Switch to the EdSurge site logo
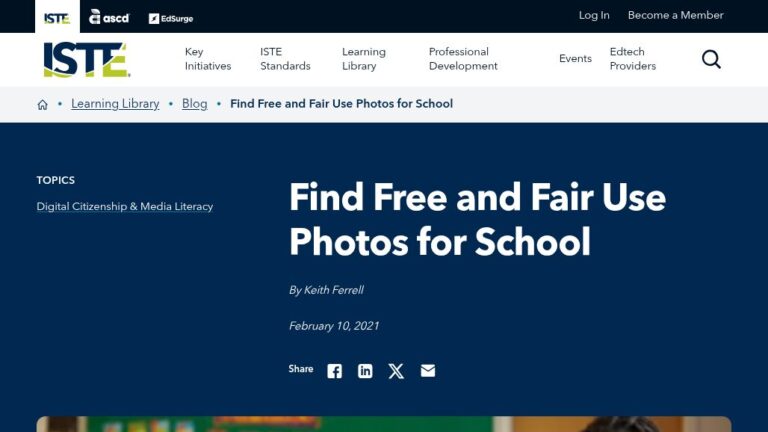The height and width of the screenshot is (432, 768). 171,19
